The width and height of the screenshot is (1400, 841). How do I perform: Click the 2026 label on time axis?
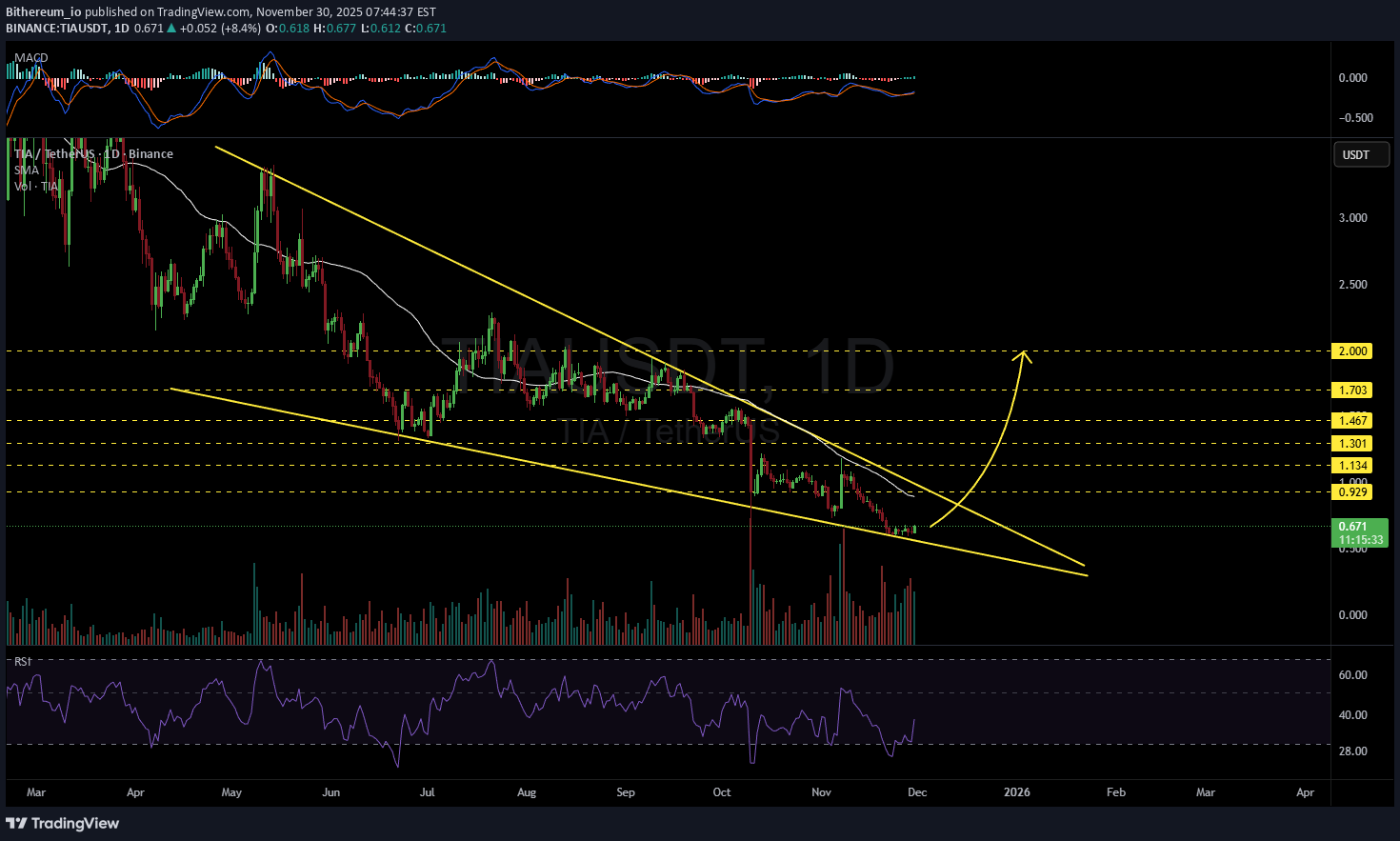point(1017,792)
